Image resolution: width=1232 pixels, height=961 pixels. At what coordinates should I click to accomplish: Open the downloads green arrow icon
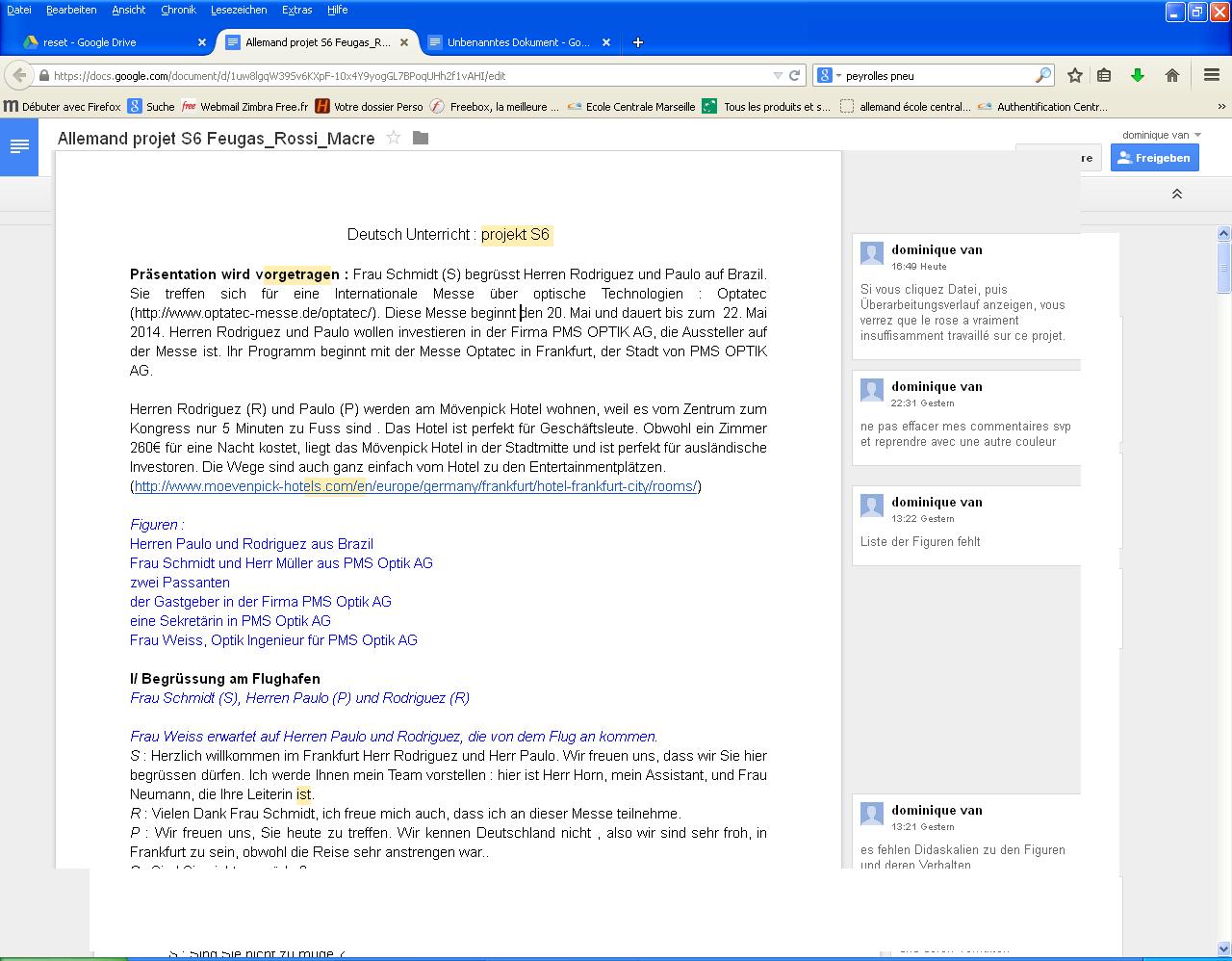1138,75
